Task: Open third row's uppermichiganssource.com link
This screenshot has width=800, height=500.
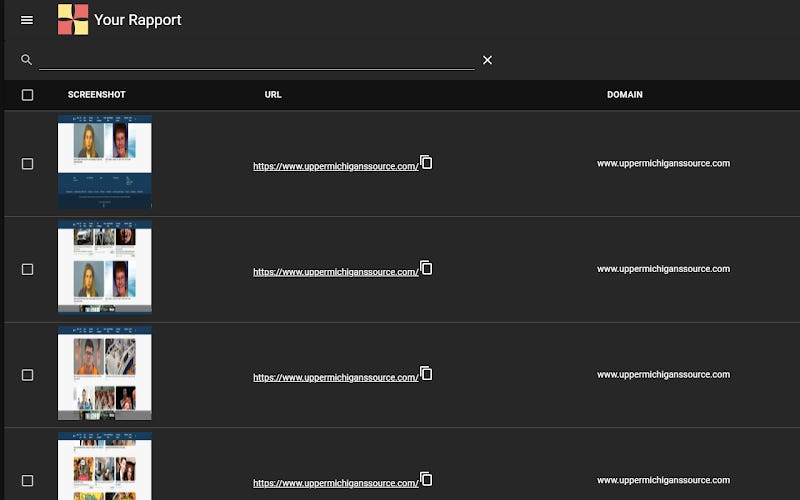Action: [x=336, y=378]
